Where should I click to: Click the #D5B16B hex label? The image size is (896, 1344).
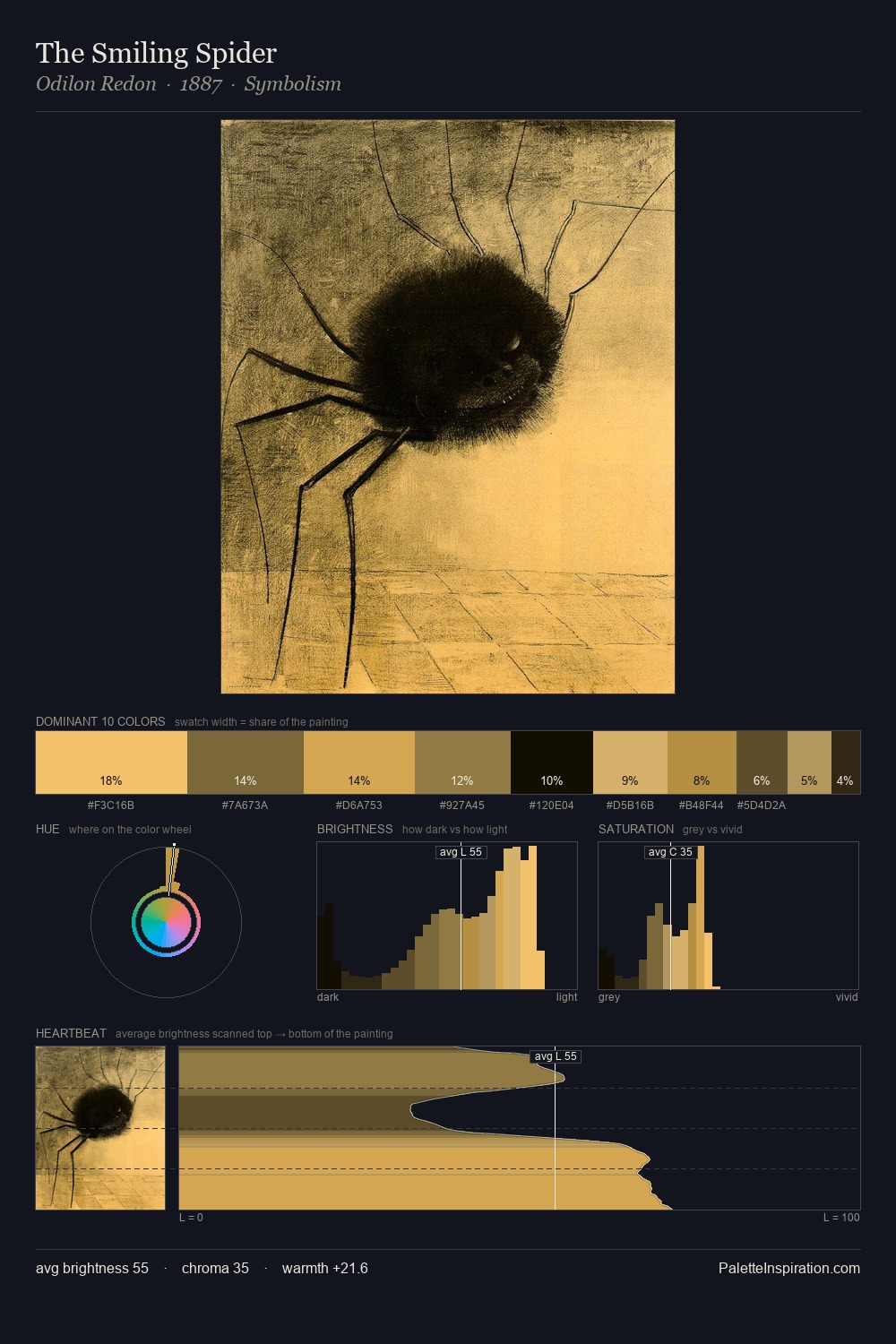(x=630, y=806)
